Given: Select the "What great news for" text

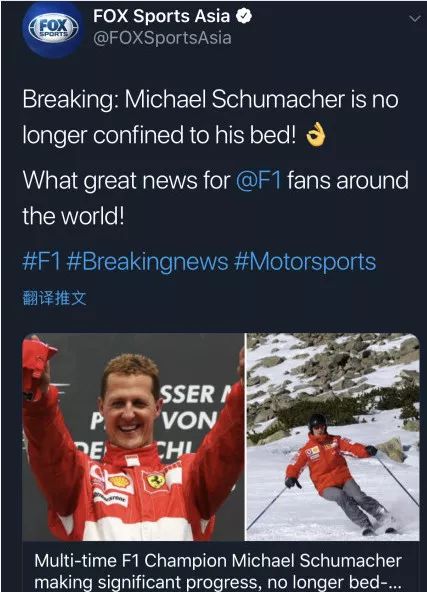Looking at the screenshot, I should [127, 180].
